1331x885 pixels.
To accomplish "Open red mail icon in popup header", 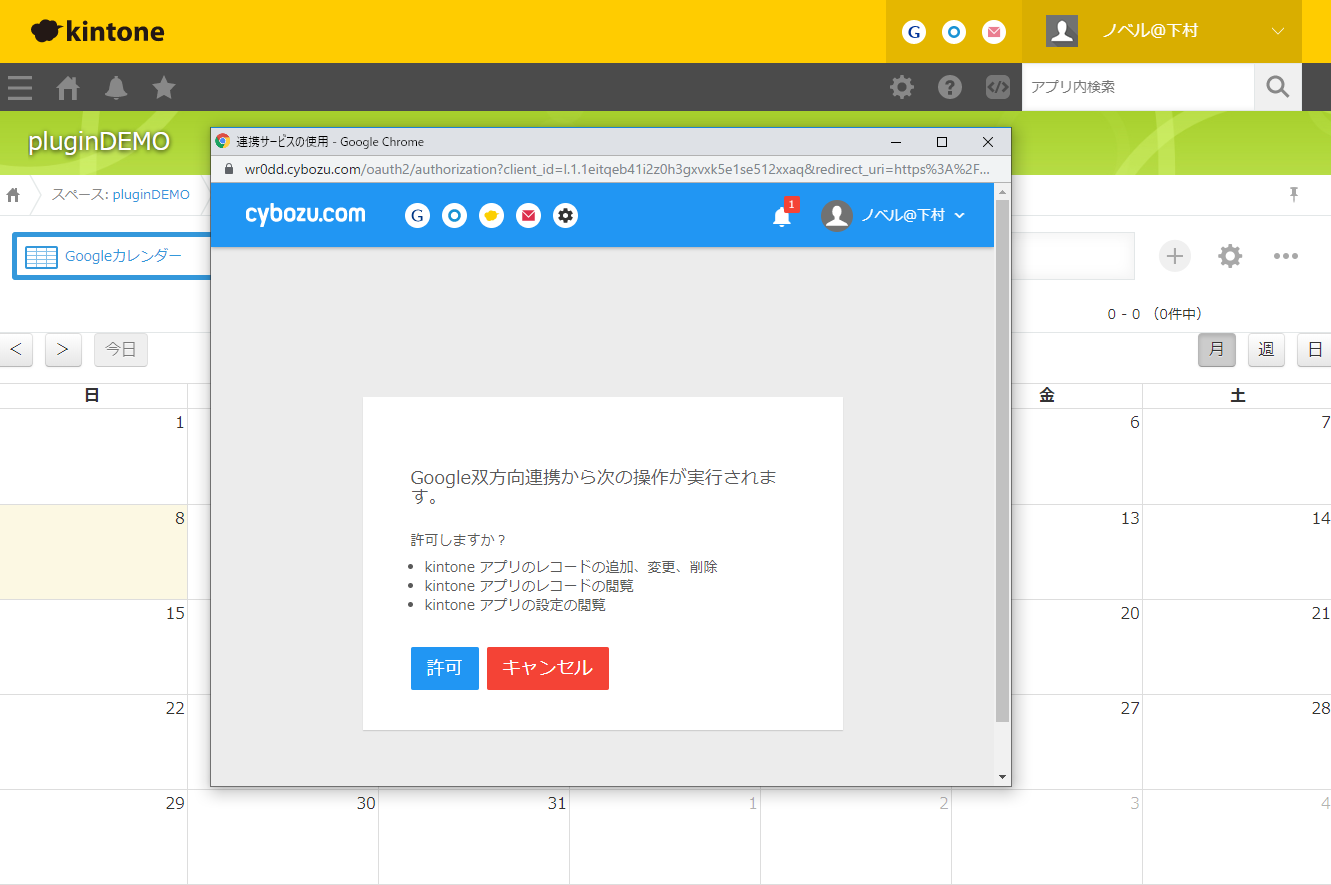I will tap(528, 215).
